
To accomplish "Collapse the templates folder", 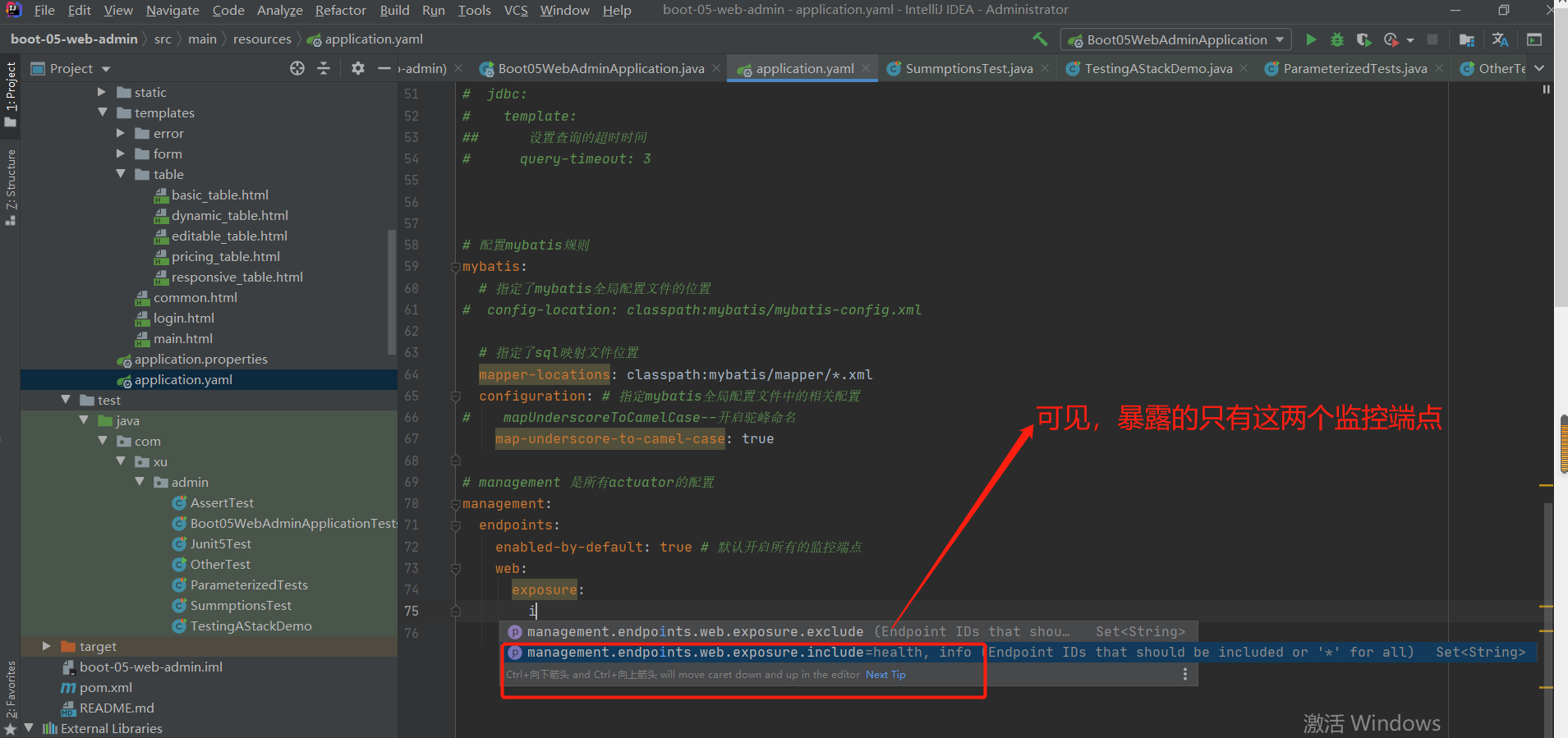I will click(x=102, y=112).
